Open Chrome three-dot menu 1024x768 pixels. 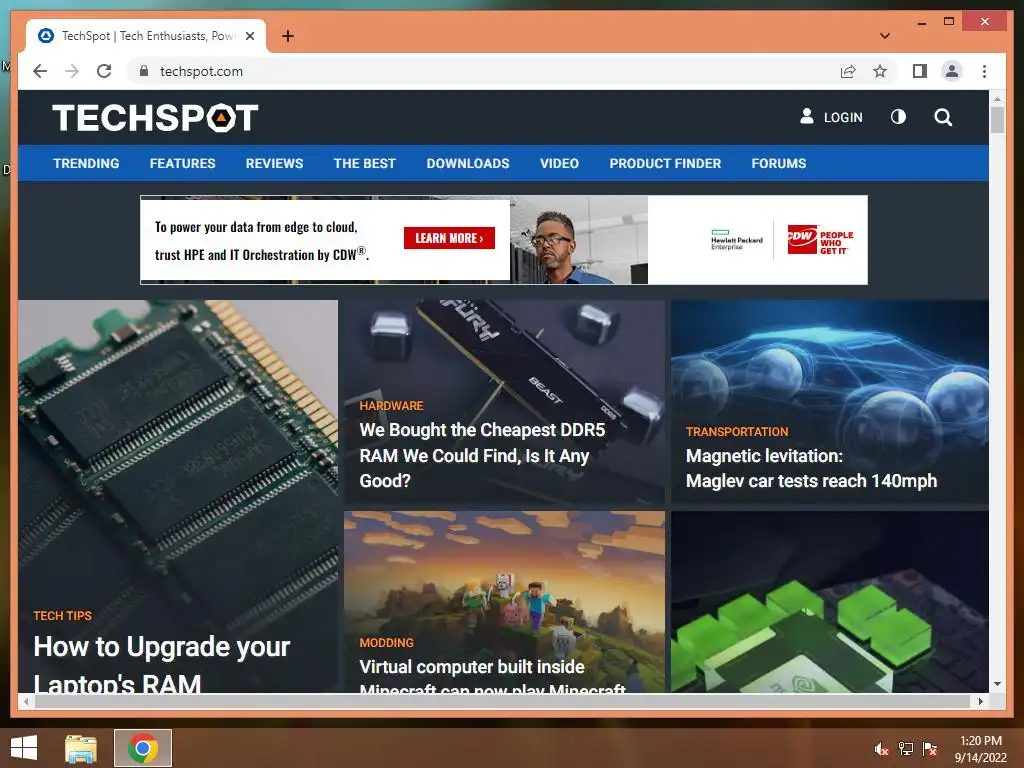[984, 71]
